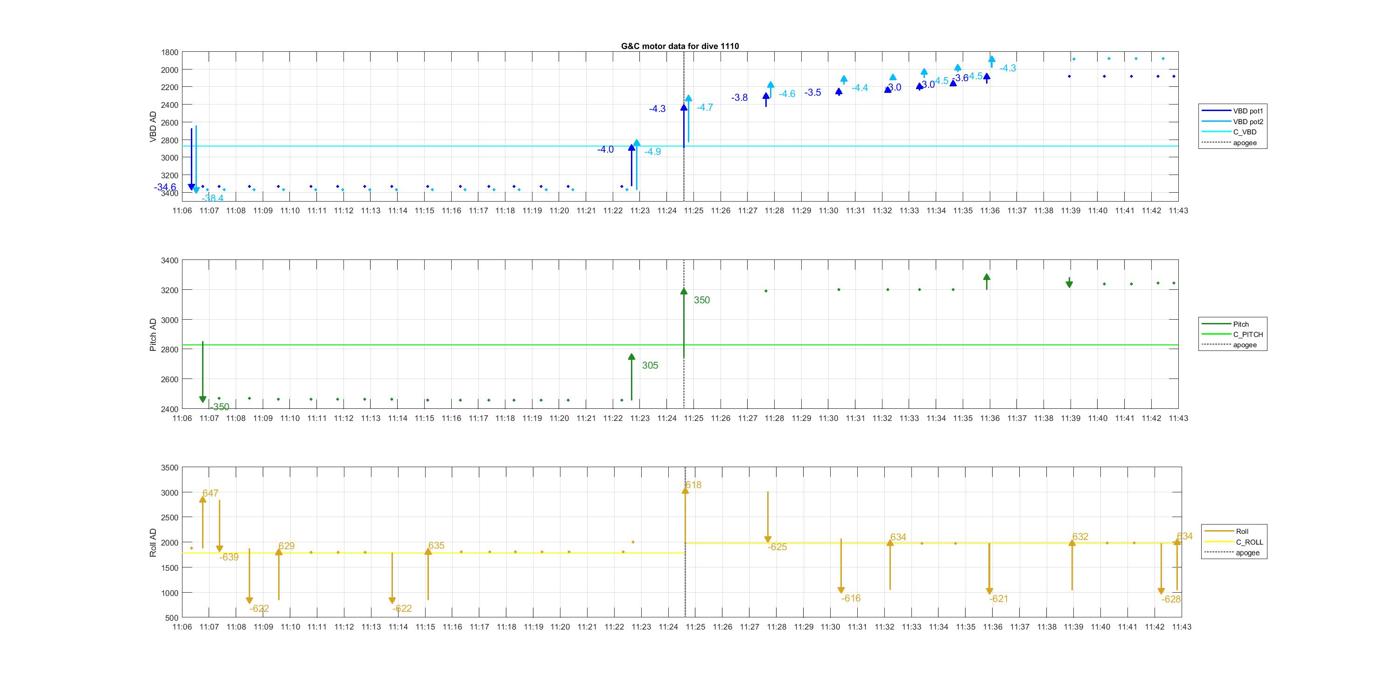Click the '647' roll data label
Viewport: 1400px width, 693px height.
[x=210, y=493]
